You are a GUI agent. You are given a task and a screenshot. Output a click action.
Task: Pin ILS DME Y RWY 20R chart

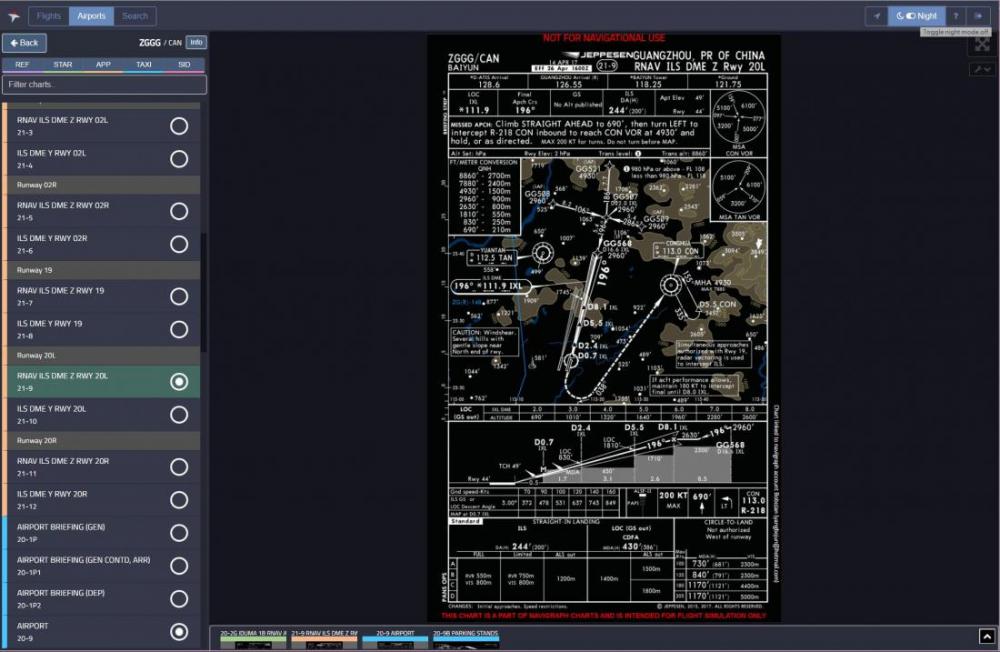click(179, 500)
